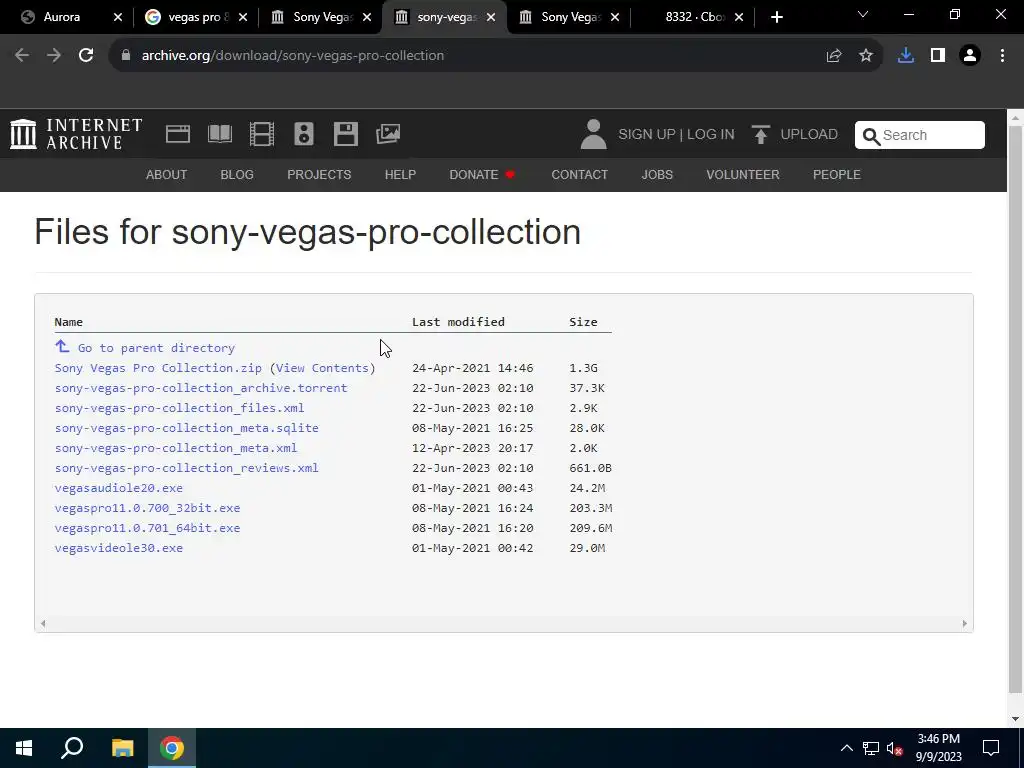Screen dimensions: 1024x768
Task: Click the browser back arrow
Action: click(22, 56)
